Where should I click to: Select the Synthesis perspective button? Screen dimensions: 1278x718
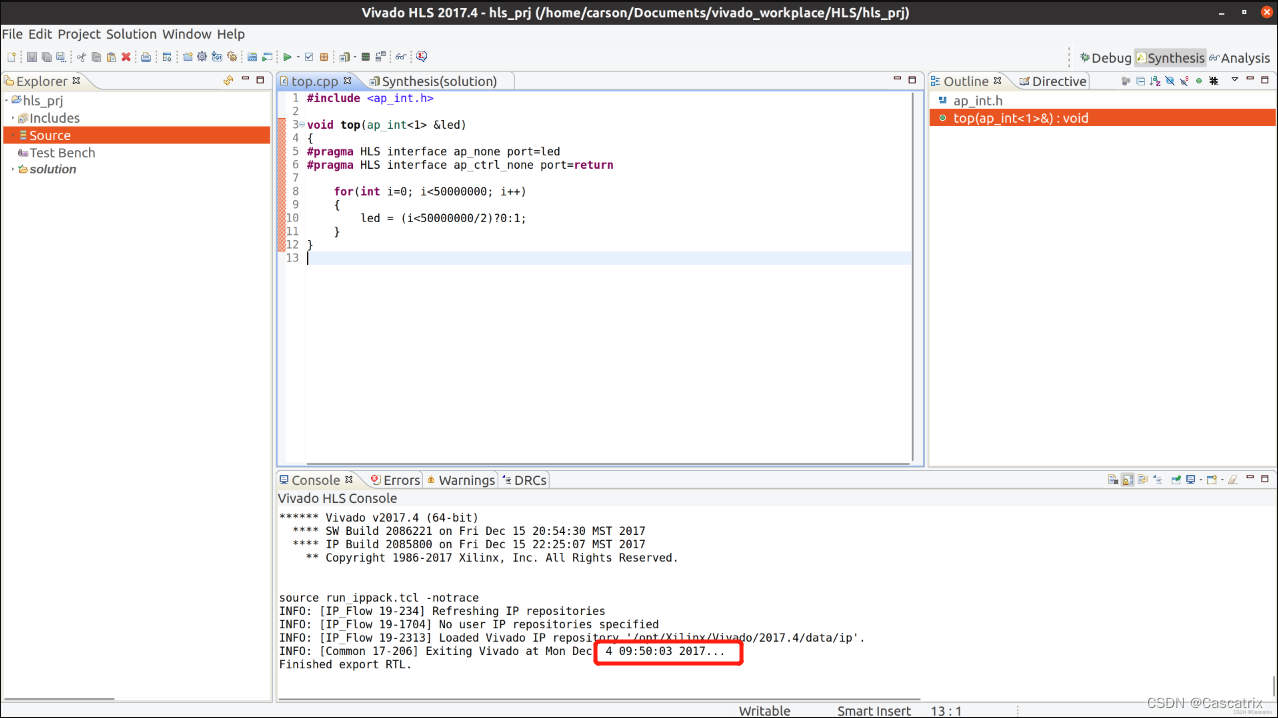tap(1170, 58)
